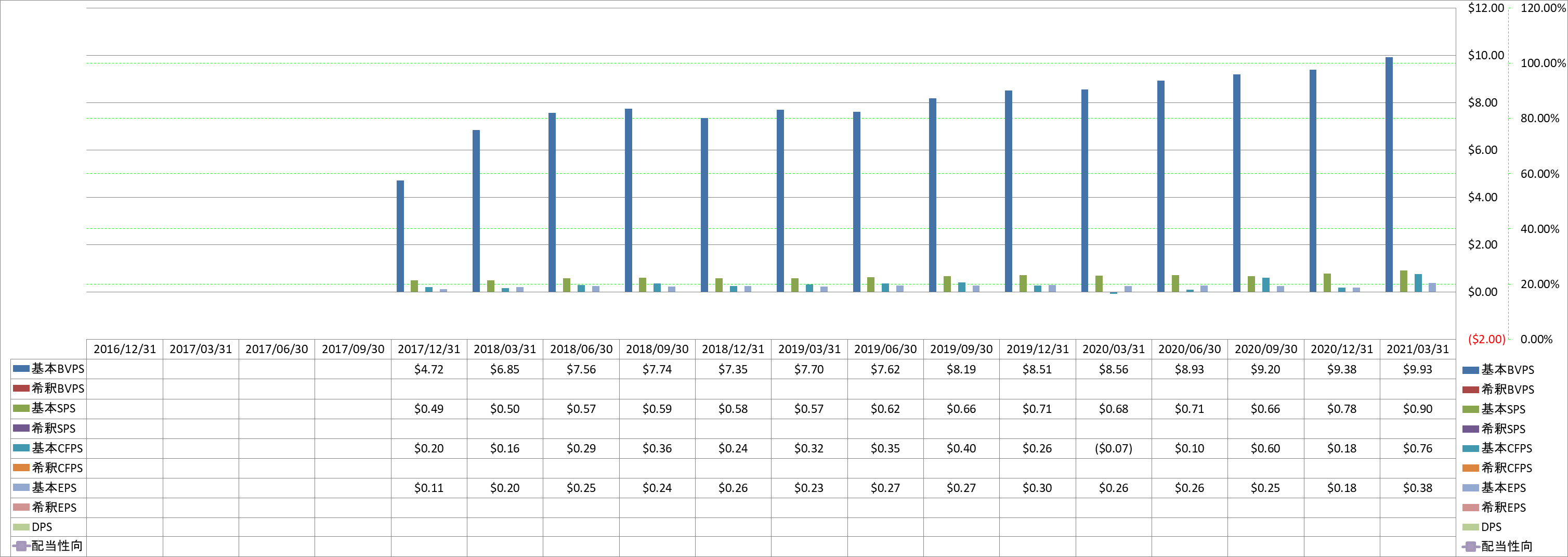Click the 希釈BVPS label in the left legend

(58, 388)
